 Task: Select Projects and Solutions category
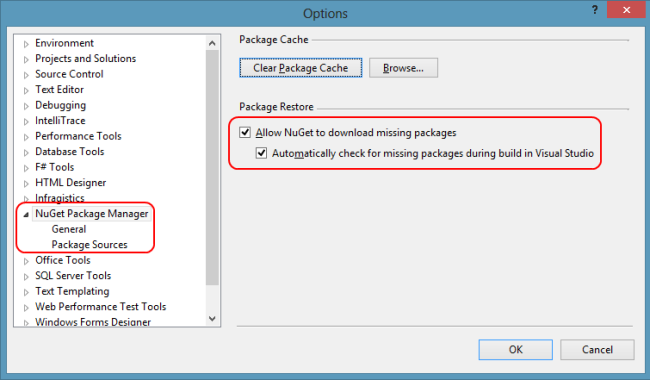tap(85, 58)
